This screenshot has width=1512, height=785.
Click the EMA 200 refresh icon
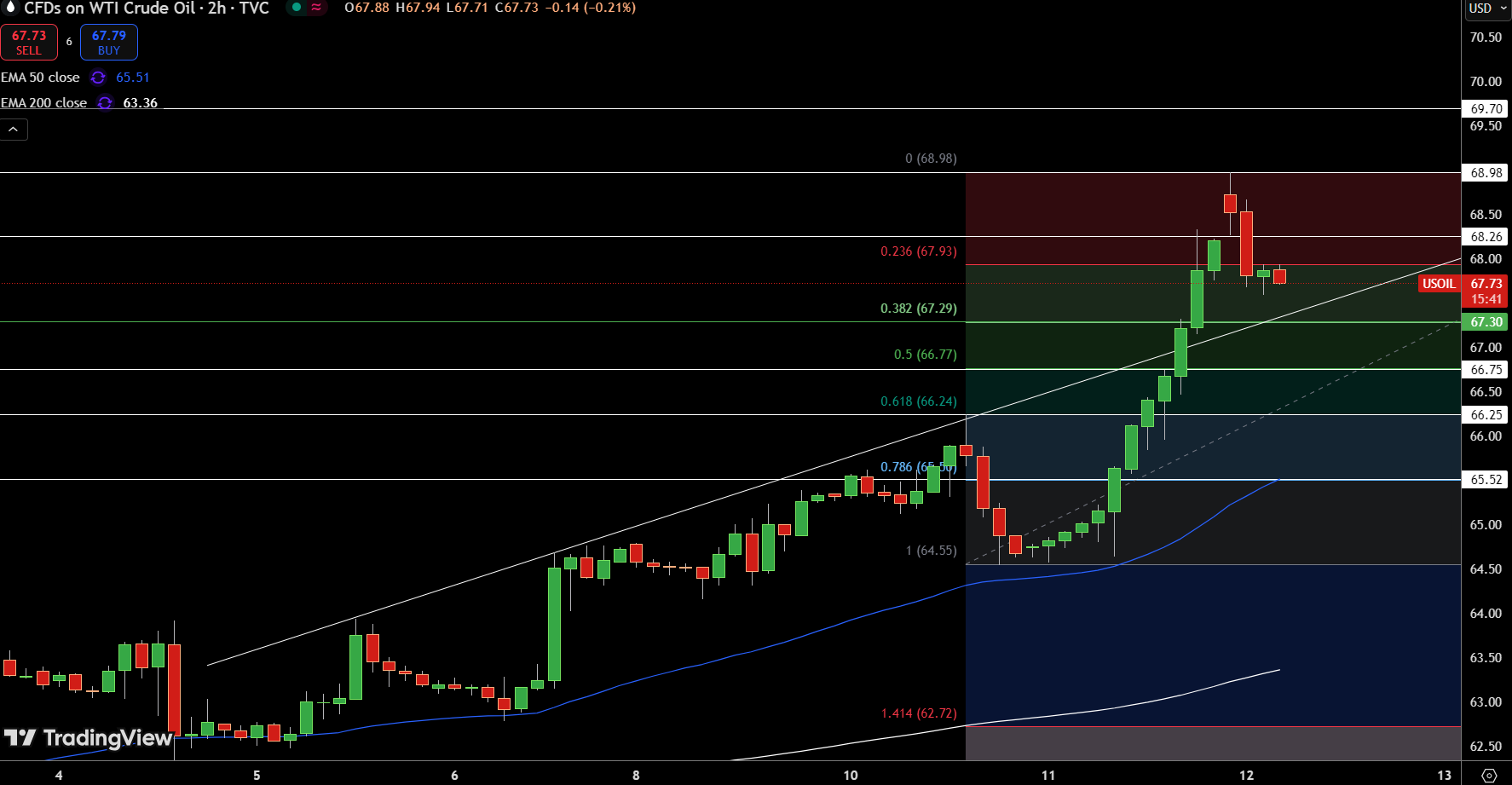[105, 103]
